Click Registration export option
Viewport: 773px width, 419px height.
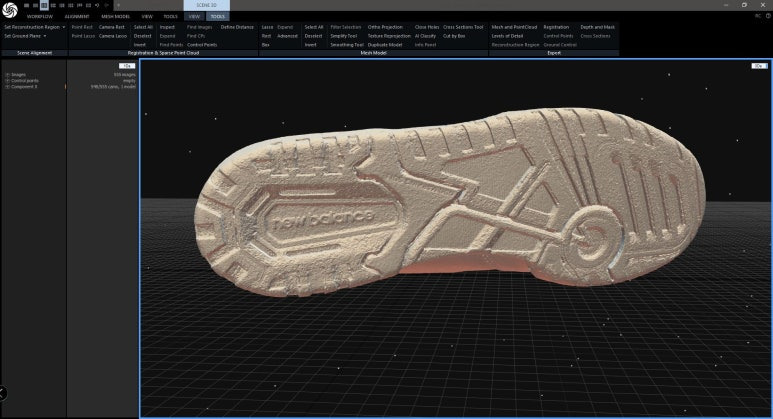tap(556, 27)
